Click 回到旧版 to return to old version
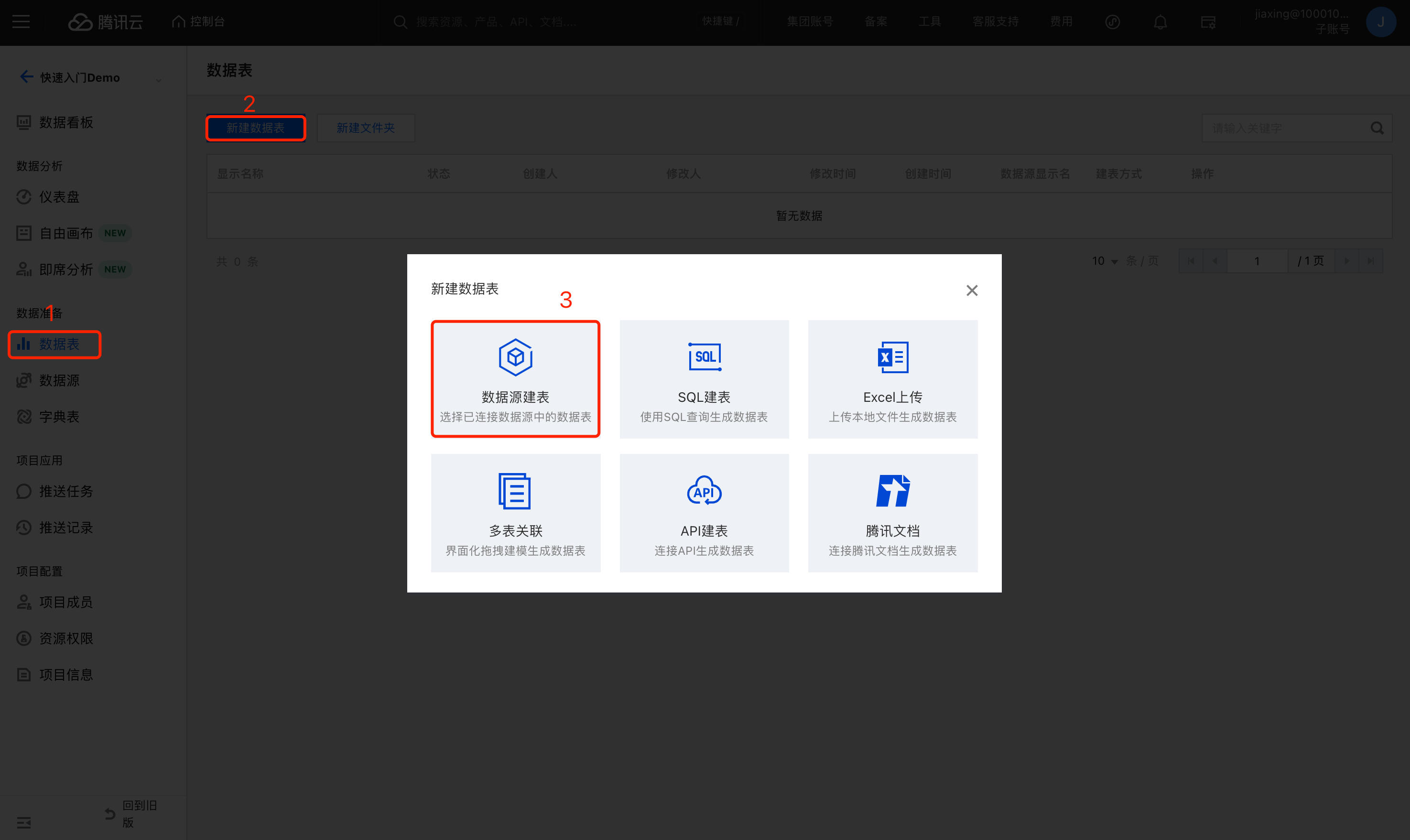Image resolution: width=1410 pixels, height=840 pixels. click(x=132, y=814)
